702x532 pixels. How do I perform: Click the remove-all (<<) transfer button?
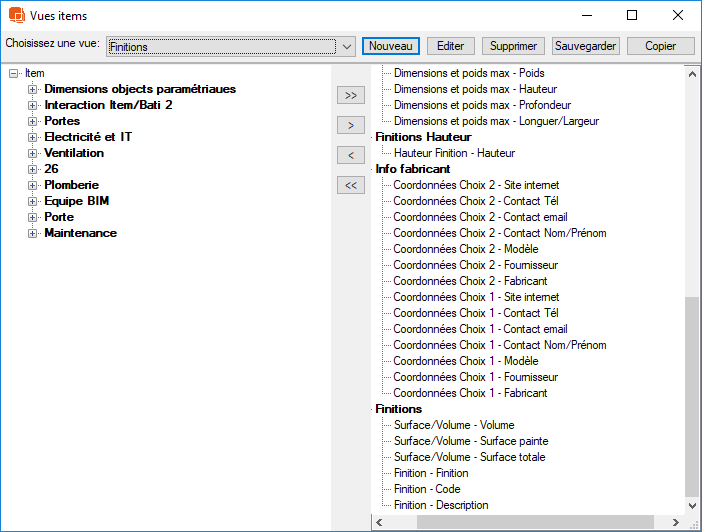(x=350, y=185)
